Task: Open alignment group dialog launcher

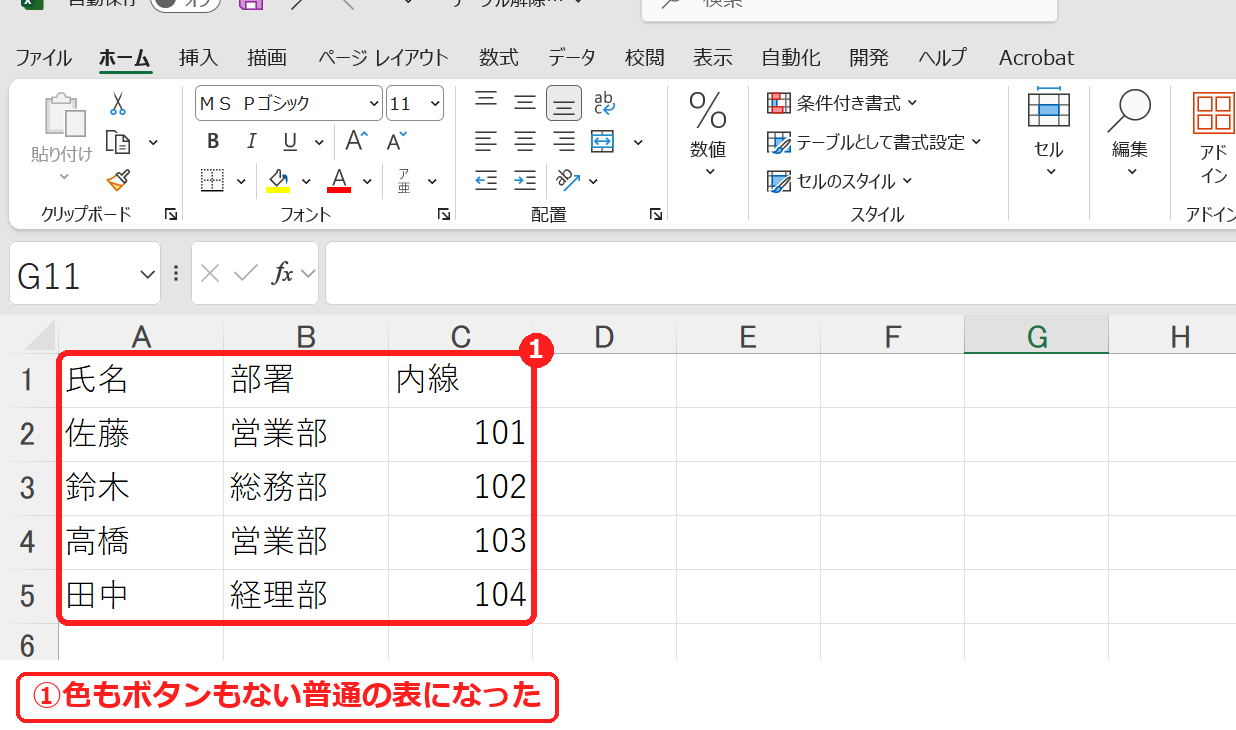Action: pos(656,214)
